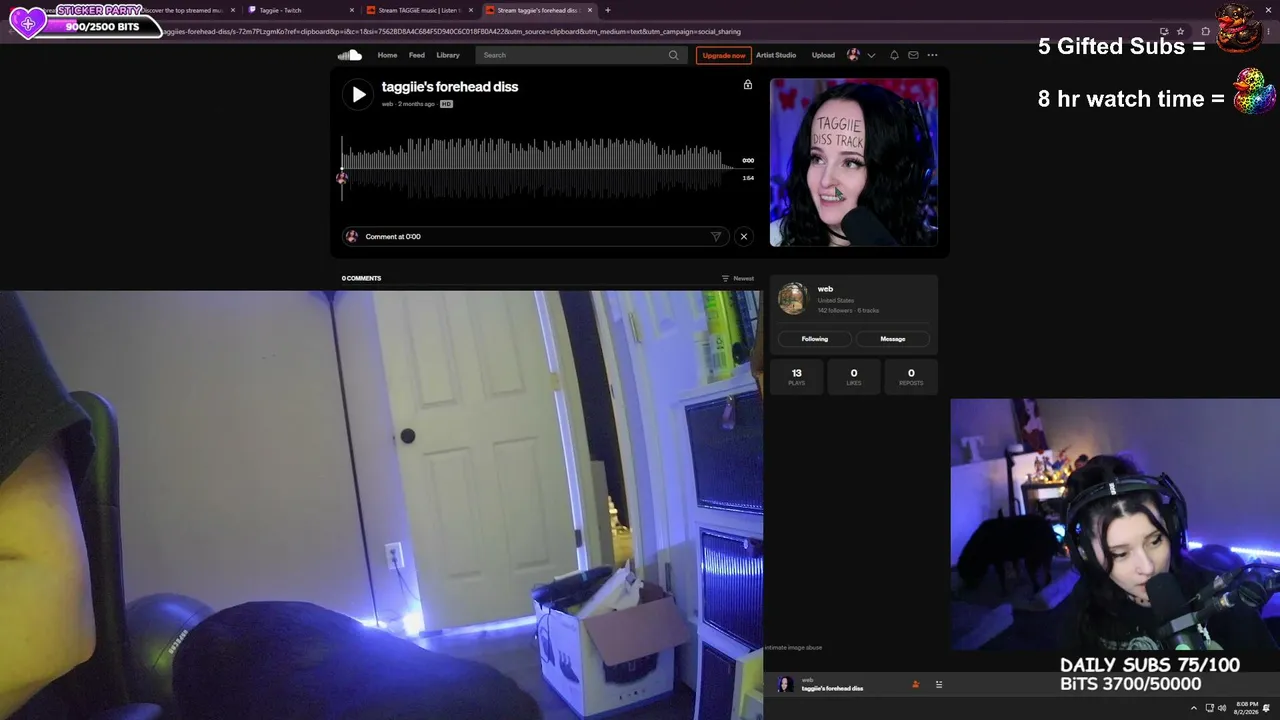The image size is (1280, 720).
Task: Open the web artist avatar in sidebar
Action: coord(792,298)
